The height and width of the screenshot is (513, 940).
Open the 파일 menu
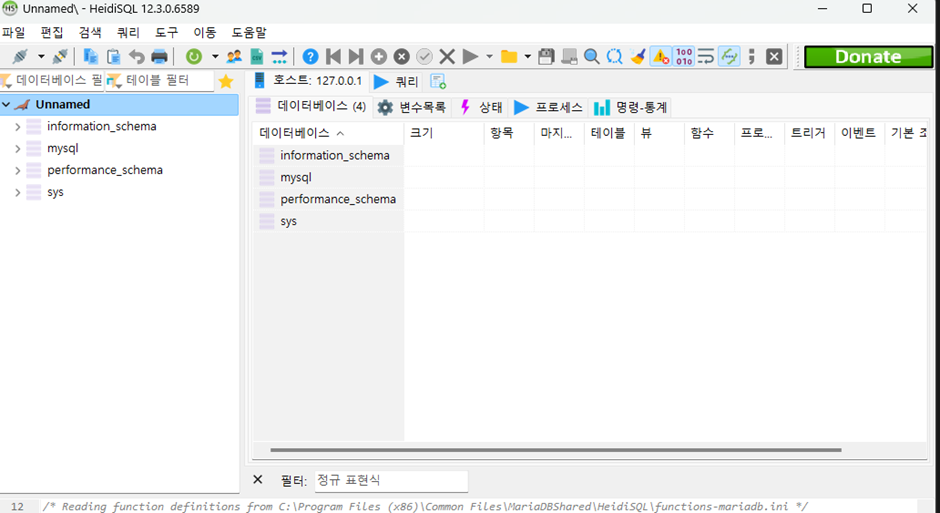[14, 32]
